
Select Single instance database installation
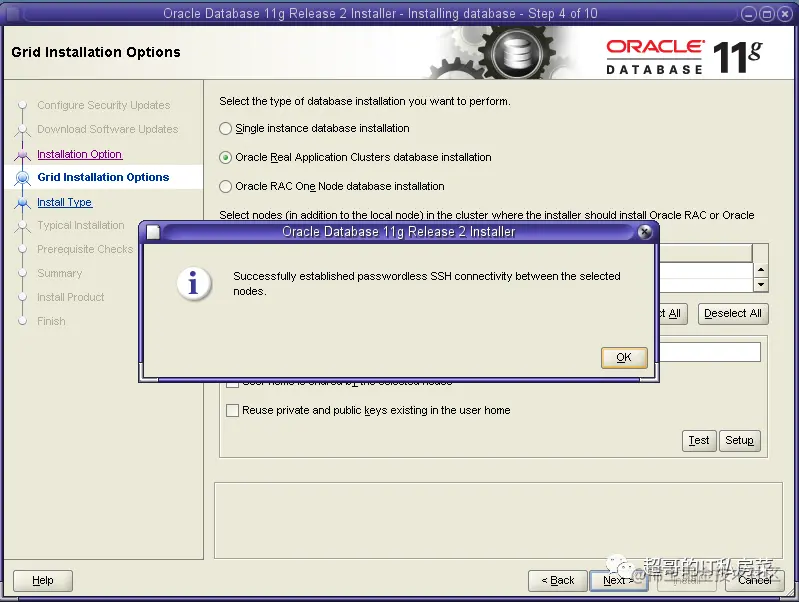click(225, 128)
